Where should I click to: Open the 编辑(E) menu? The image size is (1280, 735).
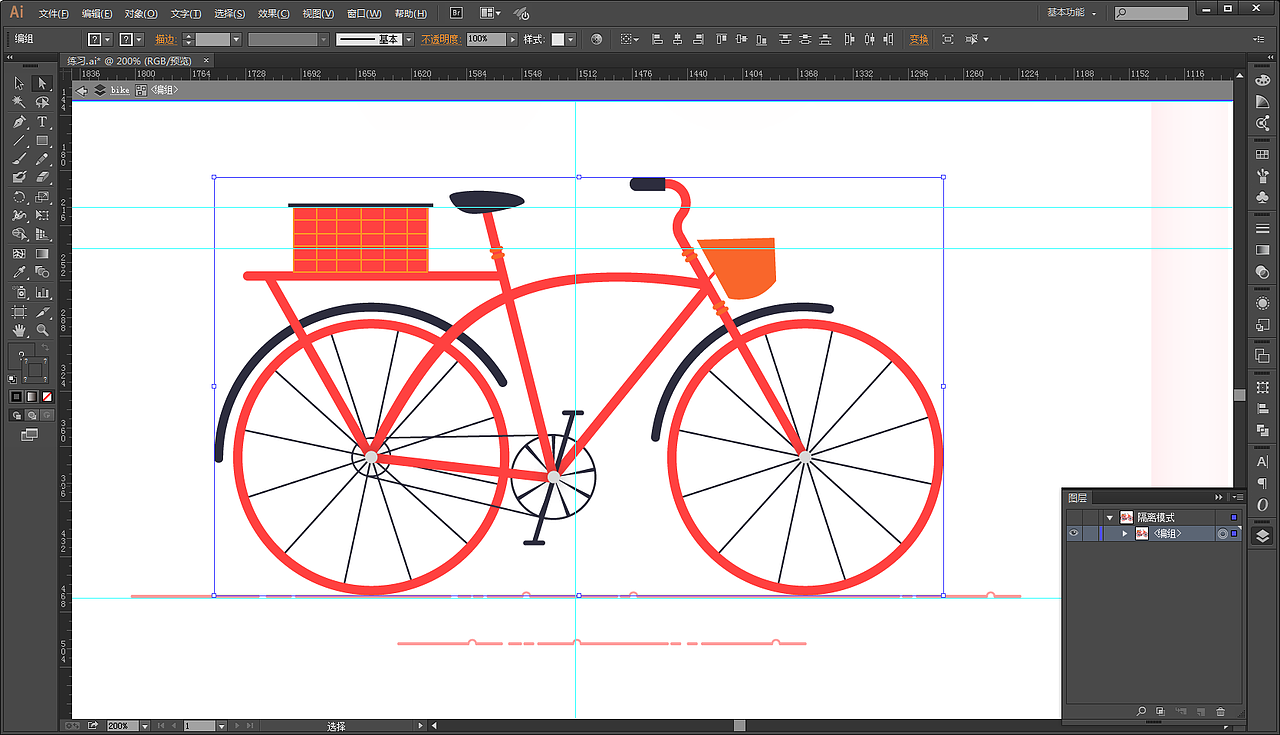pos(97,14)
